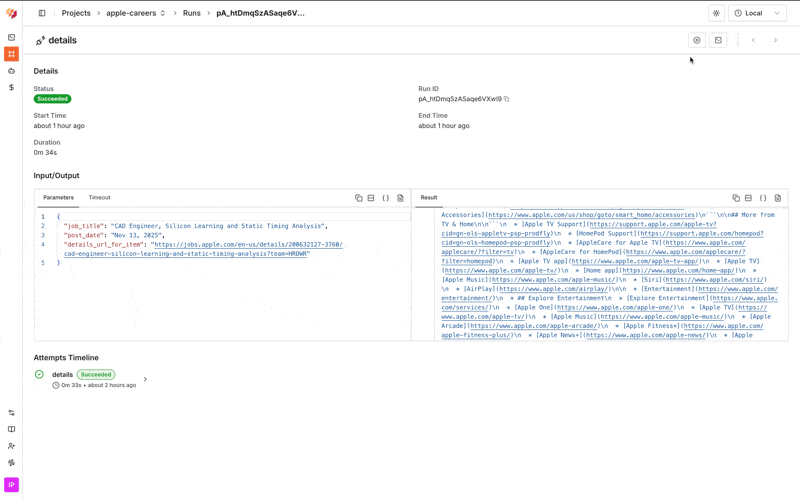800x500 pixels.
Task: Toggle the sidebar panel icon beside Projects
Action: pos(42,13)
